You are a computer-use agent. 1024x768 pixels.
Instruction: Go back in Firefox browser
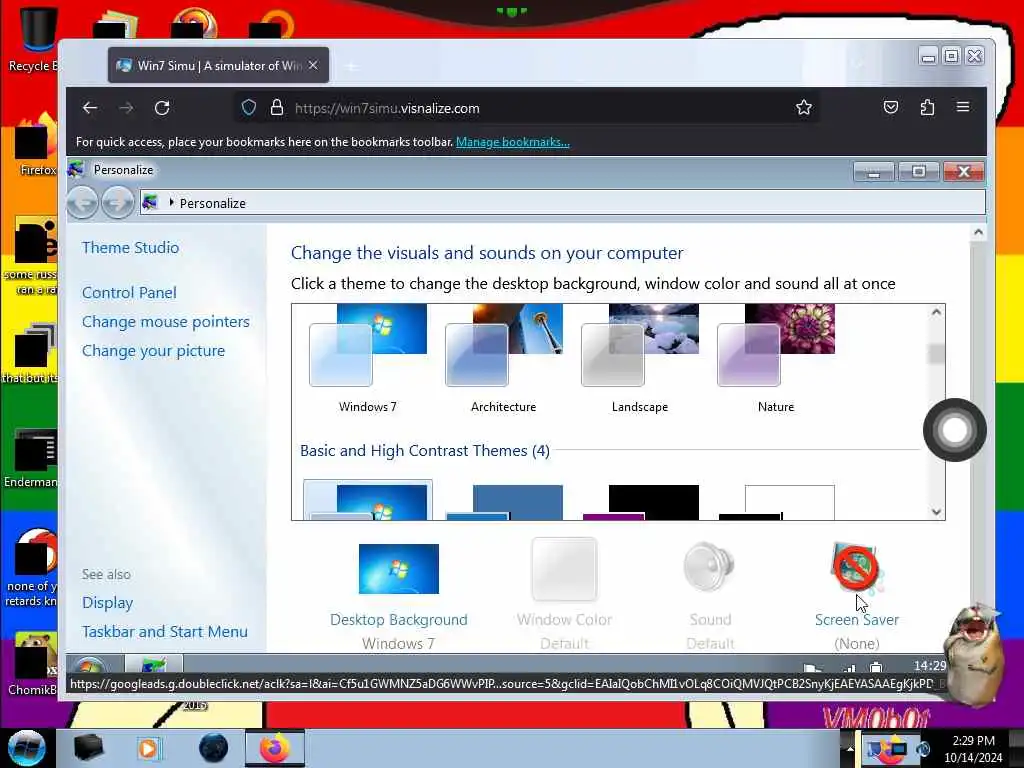90,108
